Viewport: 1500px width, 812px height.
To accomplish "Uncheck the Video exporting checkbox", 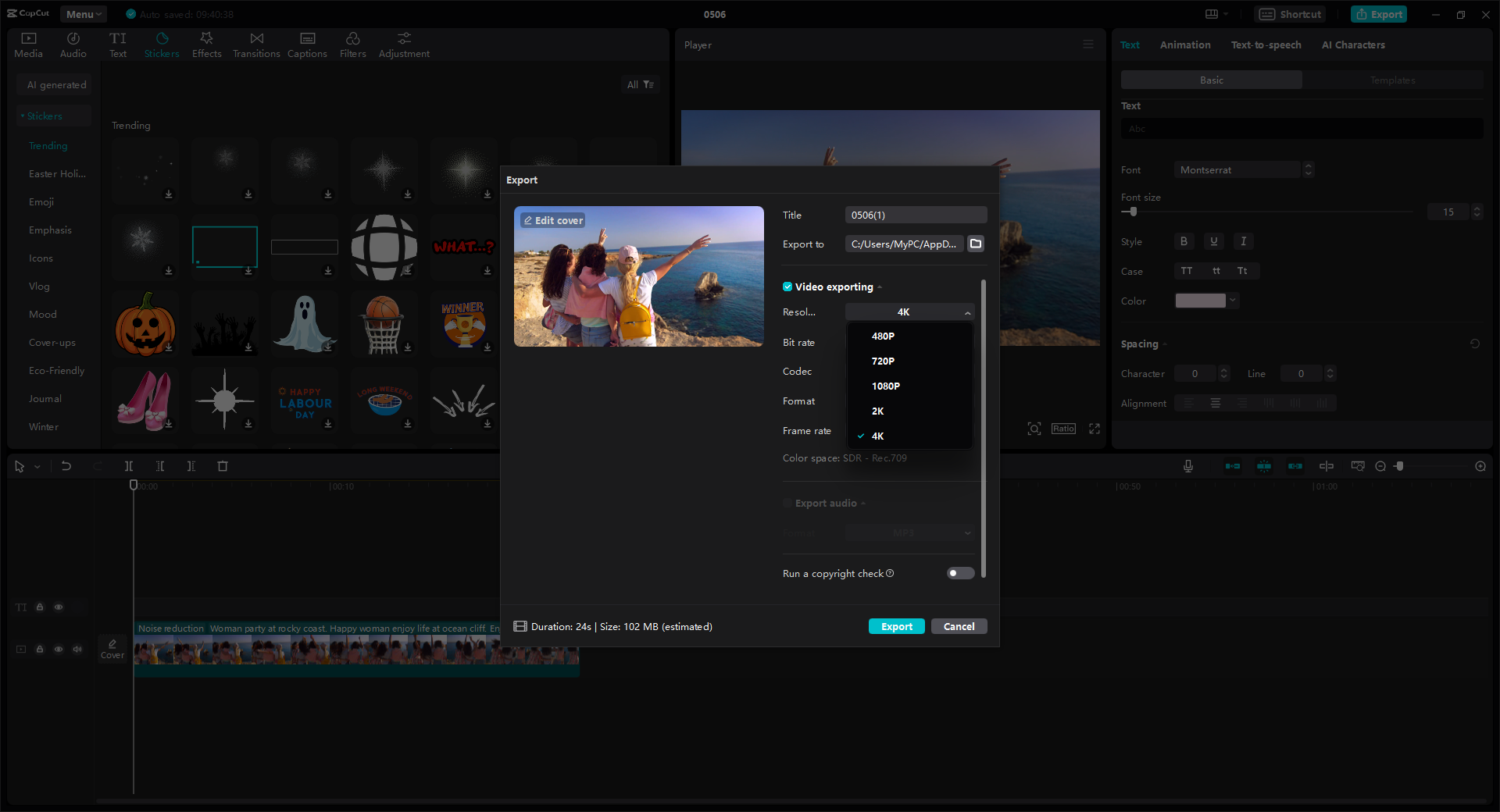I will coord(787,287).
